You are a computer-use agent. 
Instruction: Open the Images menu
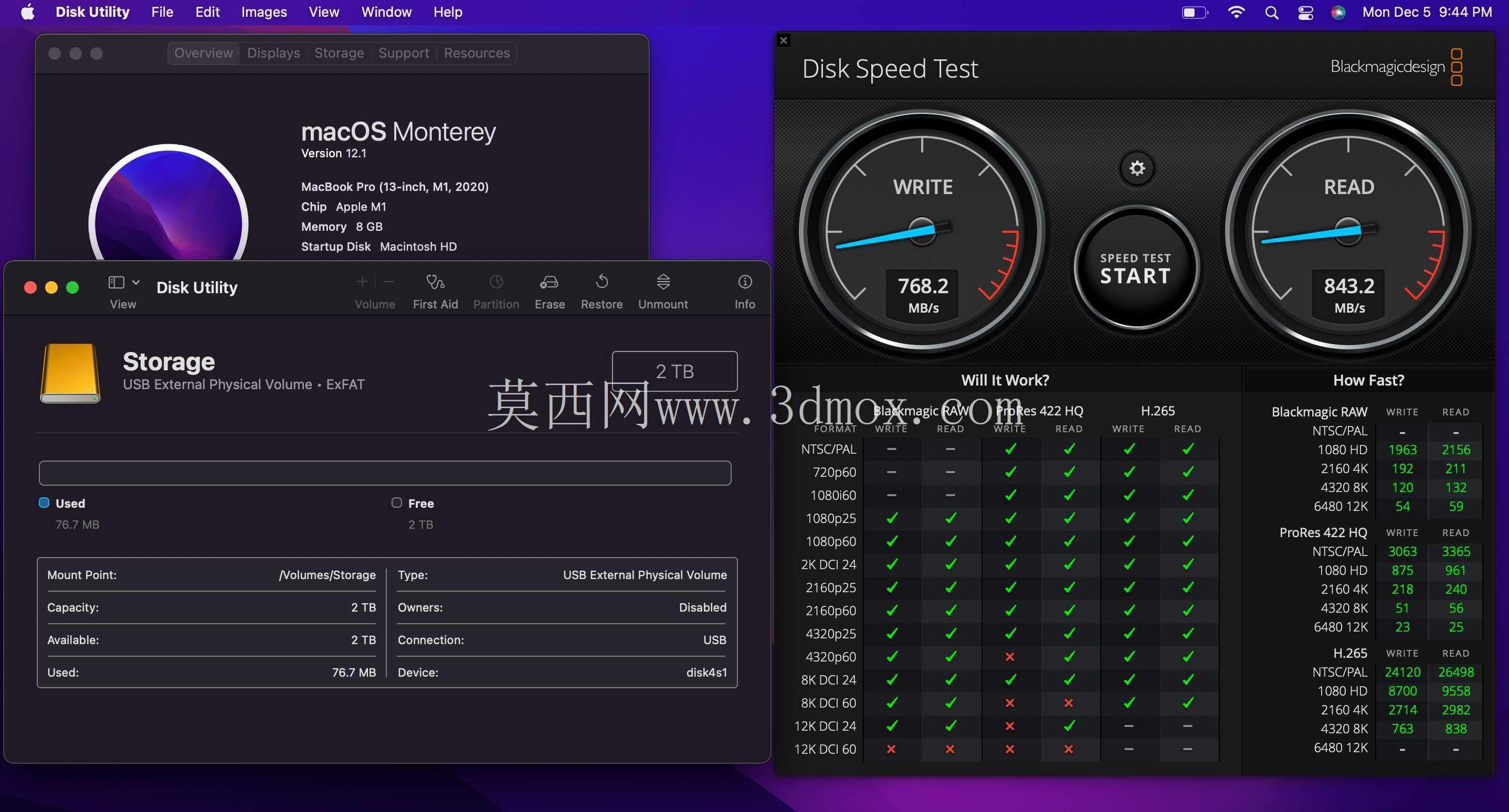click(264, 12)
